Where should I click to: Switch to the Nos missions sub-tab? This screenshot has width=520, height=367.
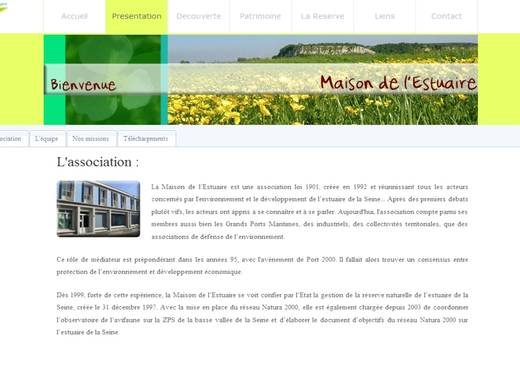coord(91,139)
